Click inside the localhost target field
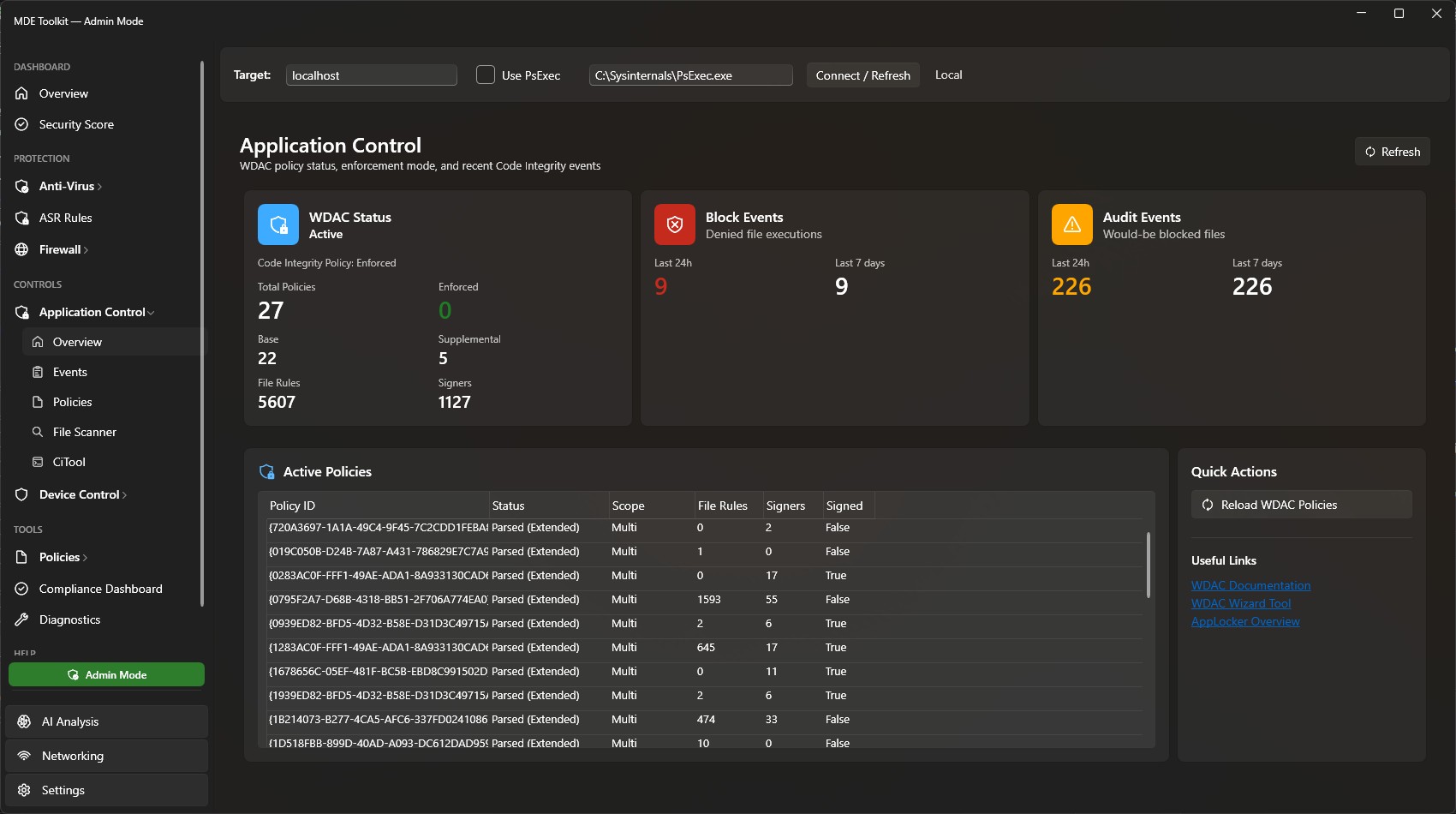Viewport: 1456px width, 814px height. point(371,75)
